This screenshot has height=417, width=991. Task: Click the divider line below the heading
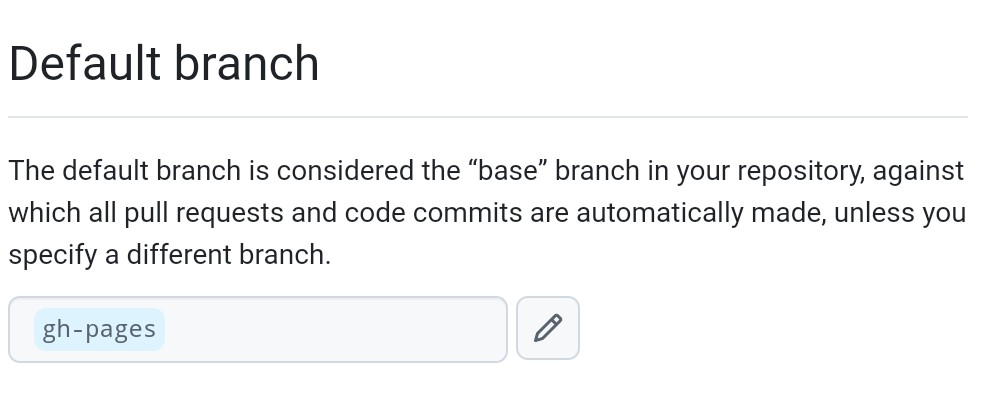[488, 117]
